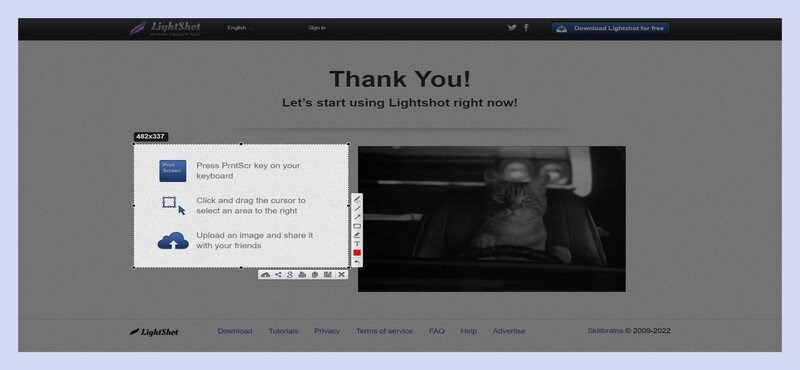Open the red color picker swatch
This screenshot has width=800, height=370.
[357, 253]
